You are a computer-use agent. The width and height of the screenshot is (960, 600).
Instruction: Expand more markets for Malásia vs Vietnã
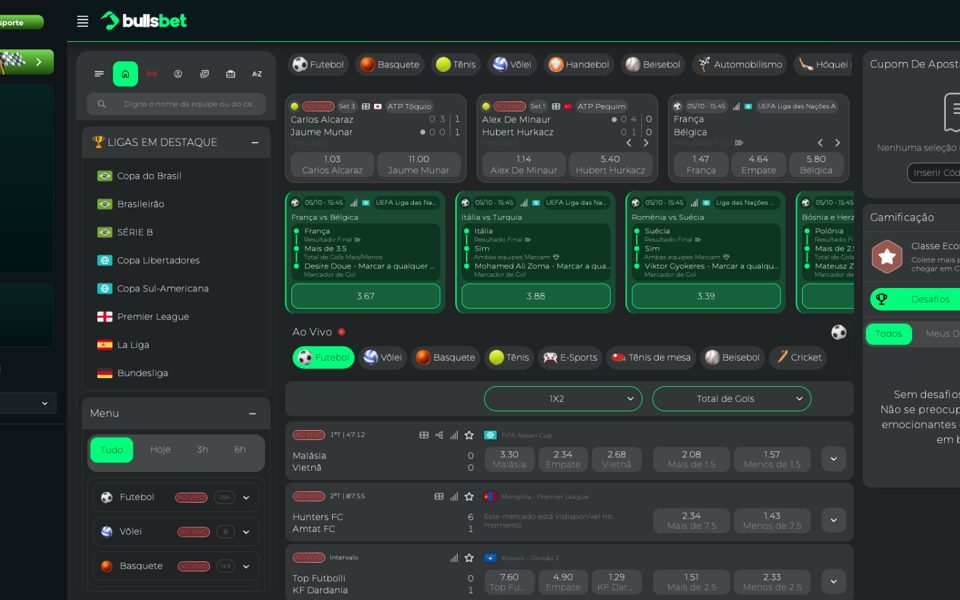(x=834, y=459)
